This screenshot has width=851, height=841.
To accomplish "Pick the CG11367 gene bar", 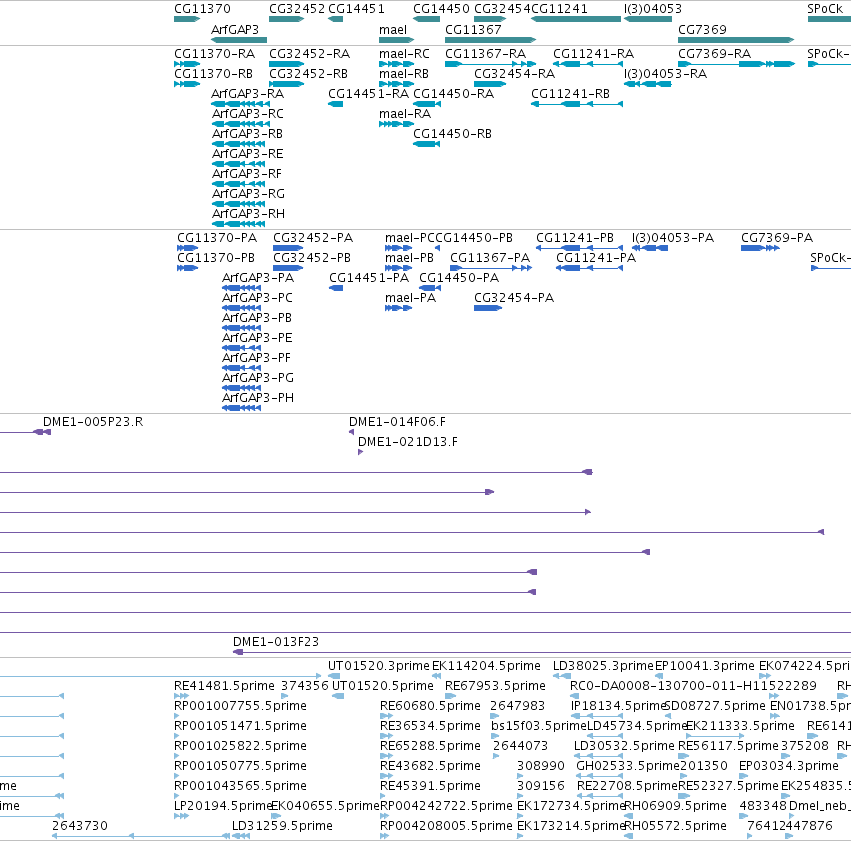I will pos(490,40).
